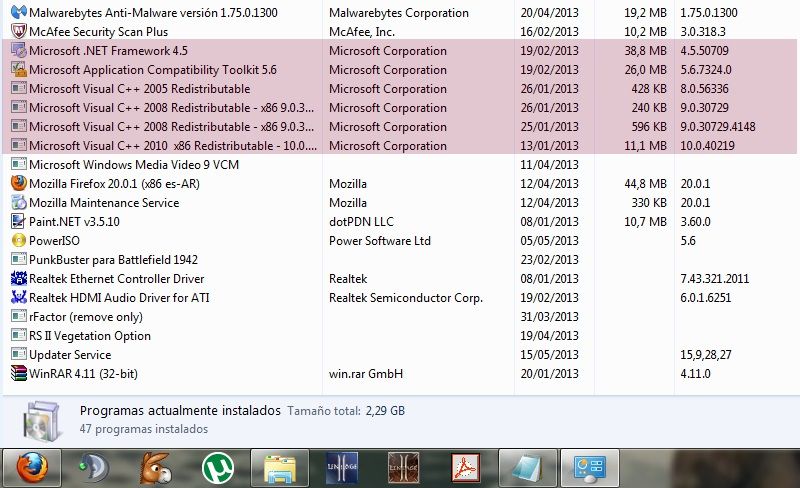800x488 pixels.
Task: Select the Paint.NET v3.5.10 name
Action: 74,222
